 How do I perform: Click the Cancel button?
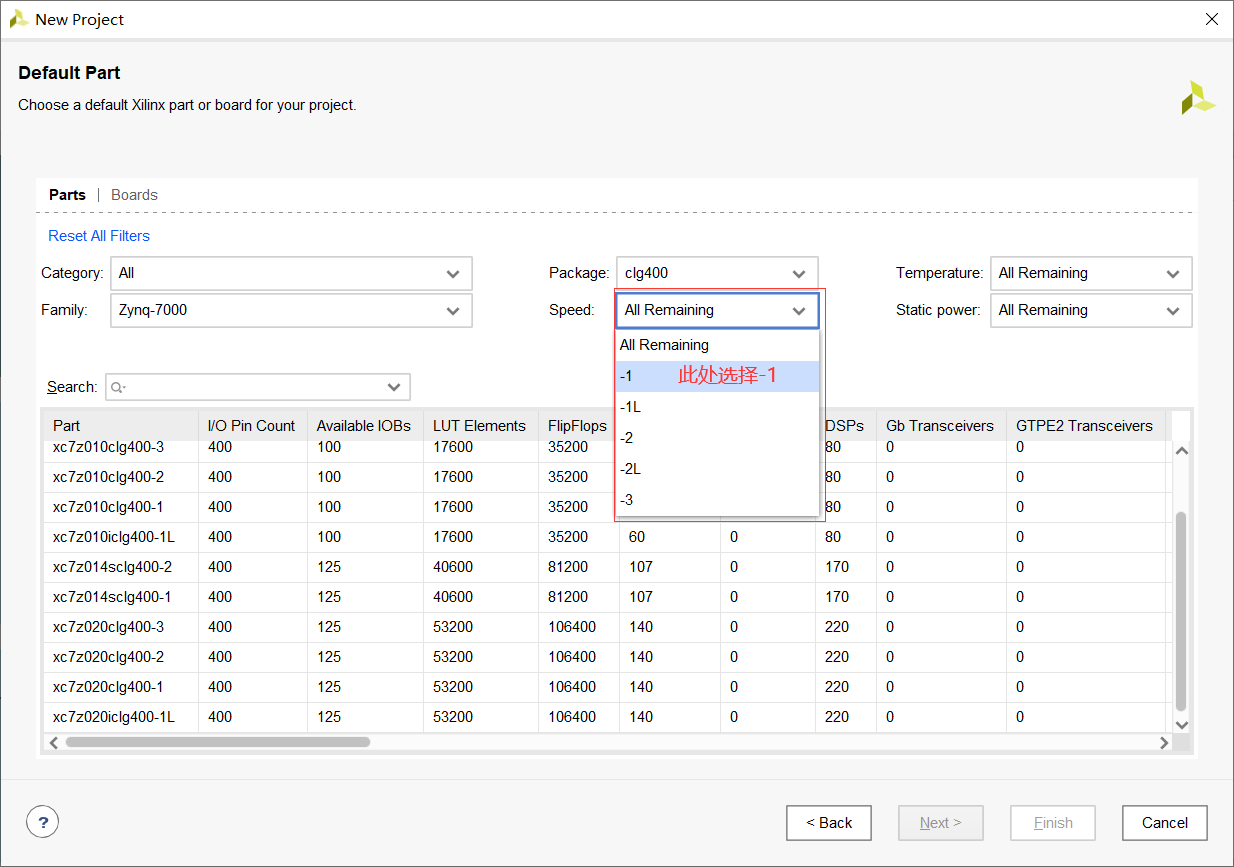pos(1165,823)
